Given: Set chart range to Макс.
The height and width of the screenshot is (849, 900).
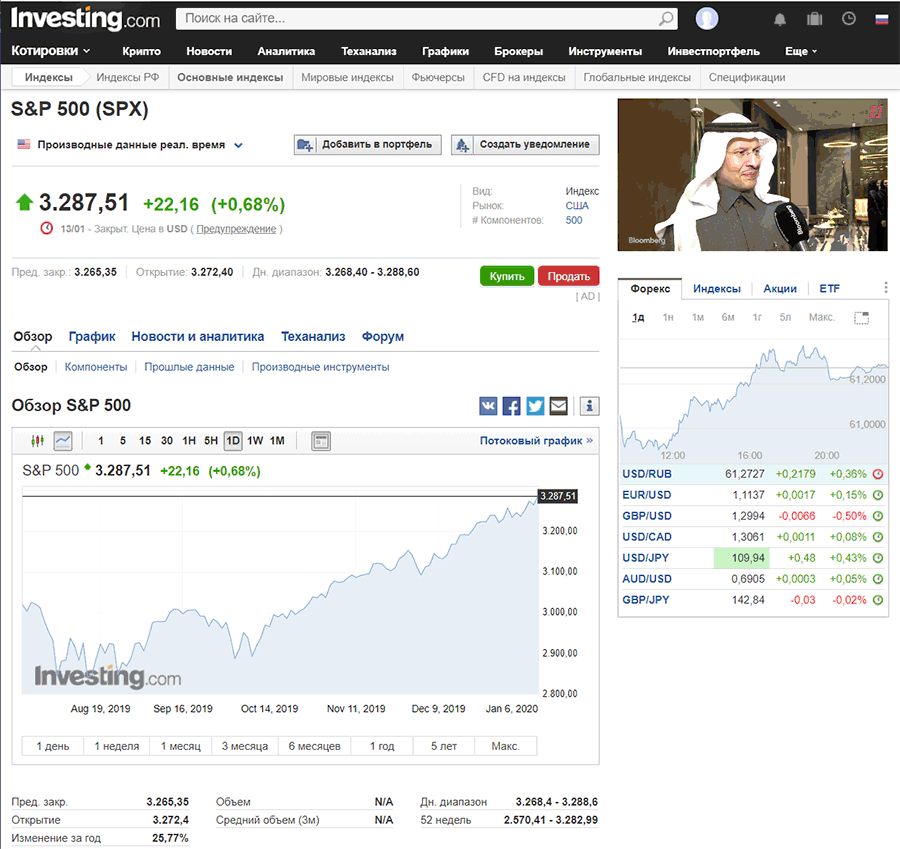Looking at the screenshot, I should 505,746.
